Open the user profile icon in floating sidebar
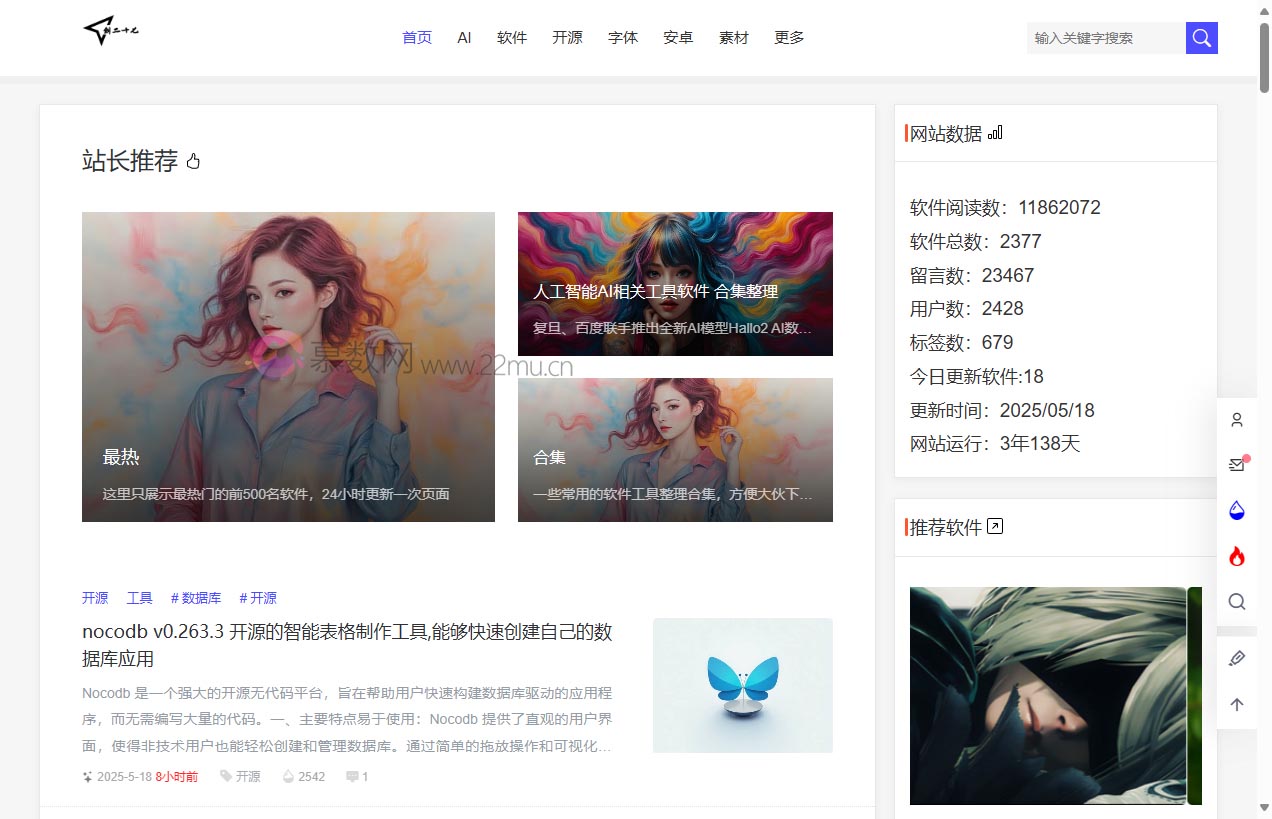The height and width of the screenshot is (819, 1272). 1237,420
